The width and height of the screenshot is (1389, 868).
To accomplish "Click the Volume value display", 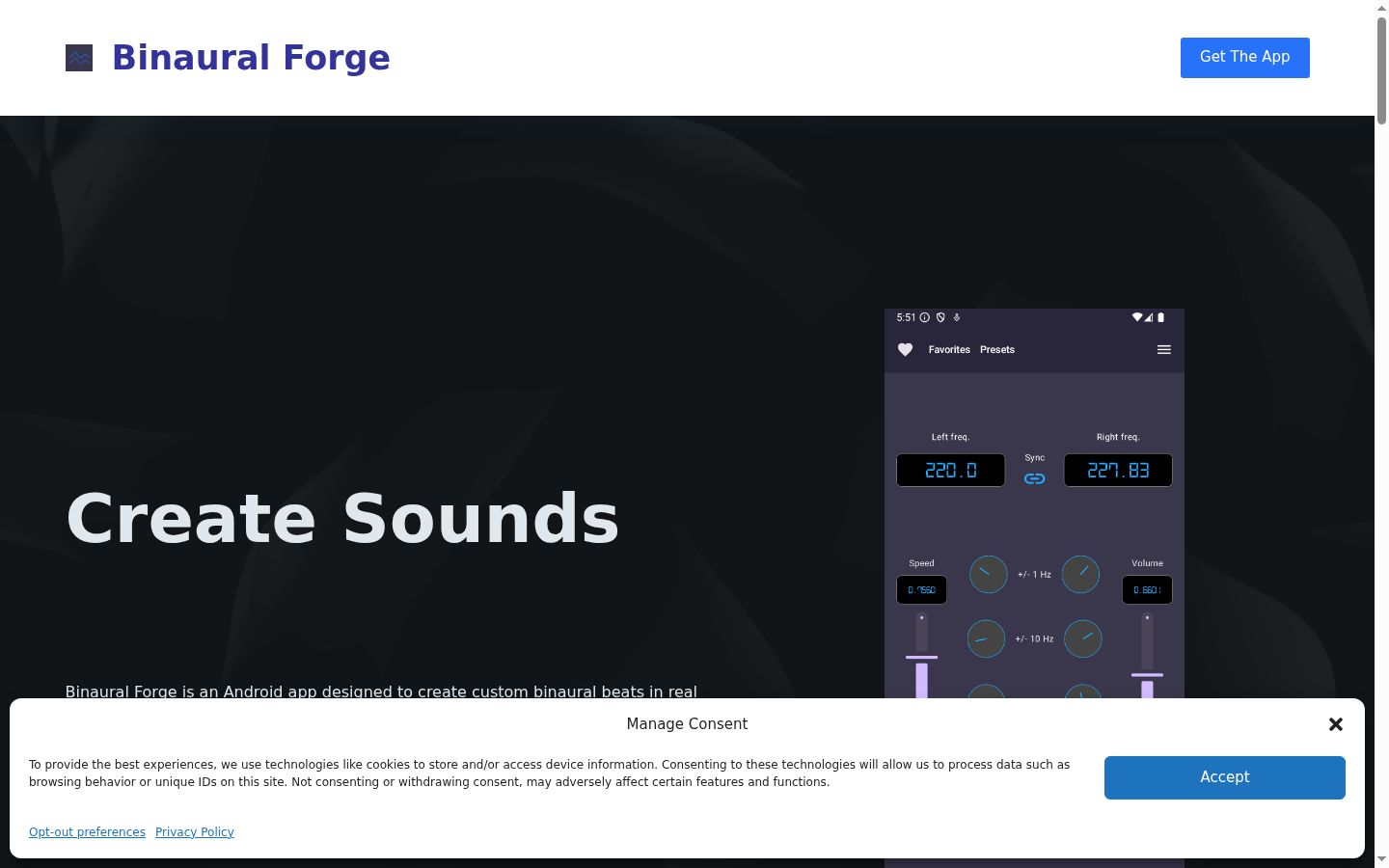I will click(1147, 590).
